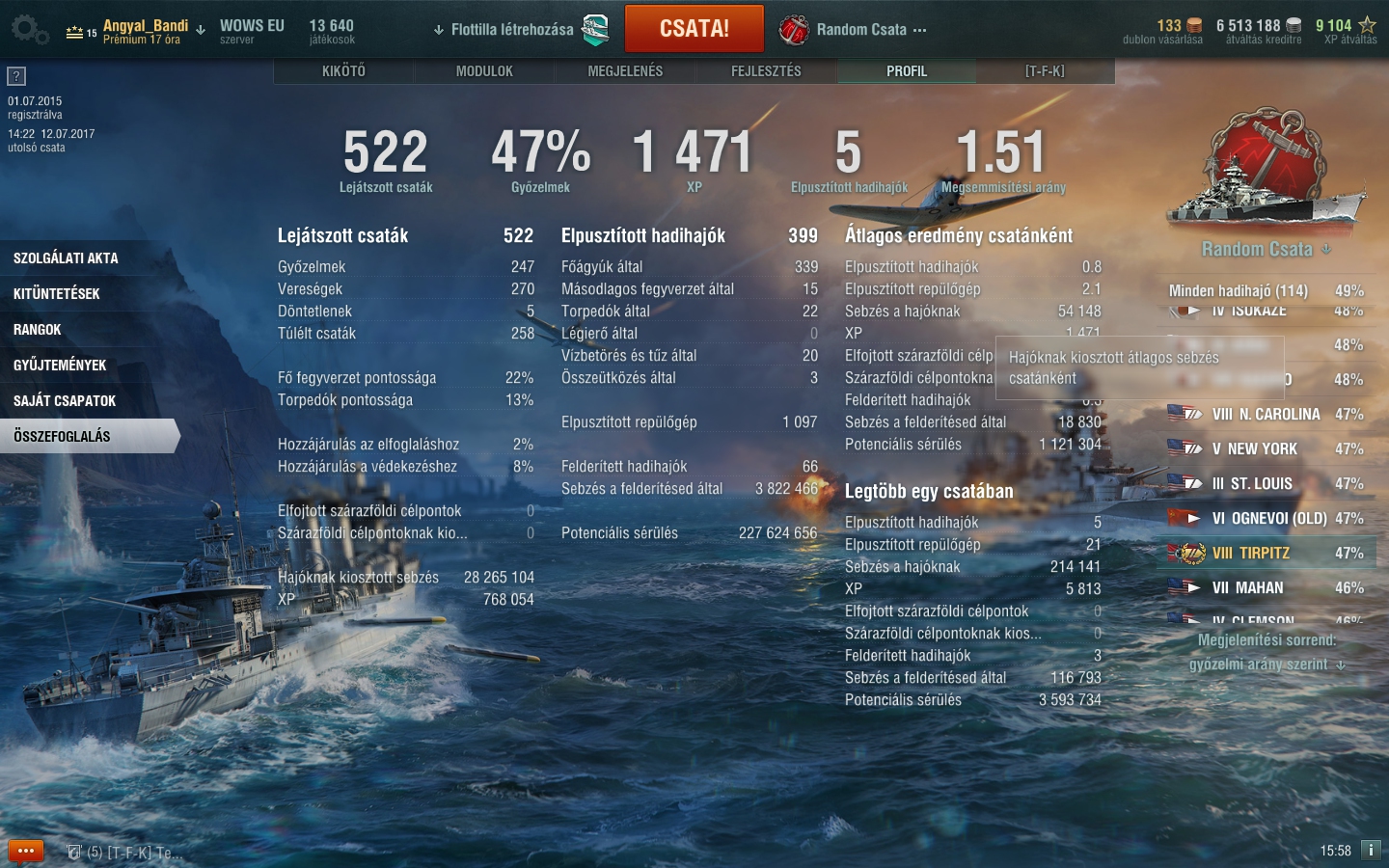Start the battle with the CSATA! button
Image resolution: width=1389 pixels, height=868 pixels.
694,29
